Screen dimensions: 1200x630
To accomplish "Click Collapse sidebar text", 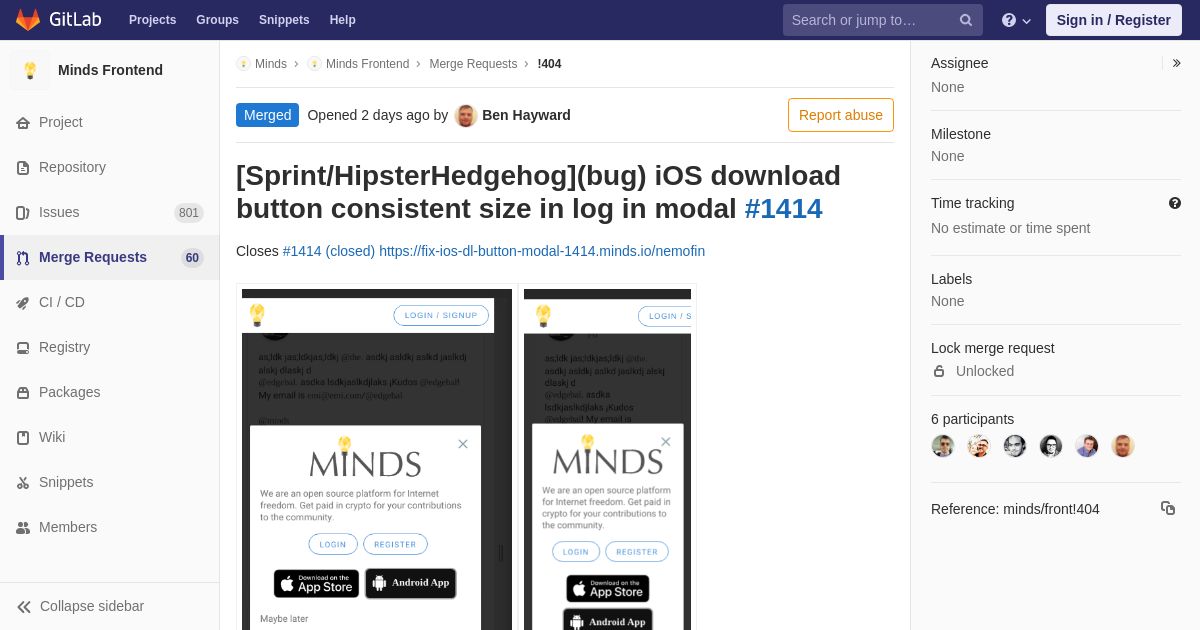I will click(92, 606).
